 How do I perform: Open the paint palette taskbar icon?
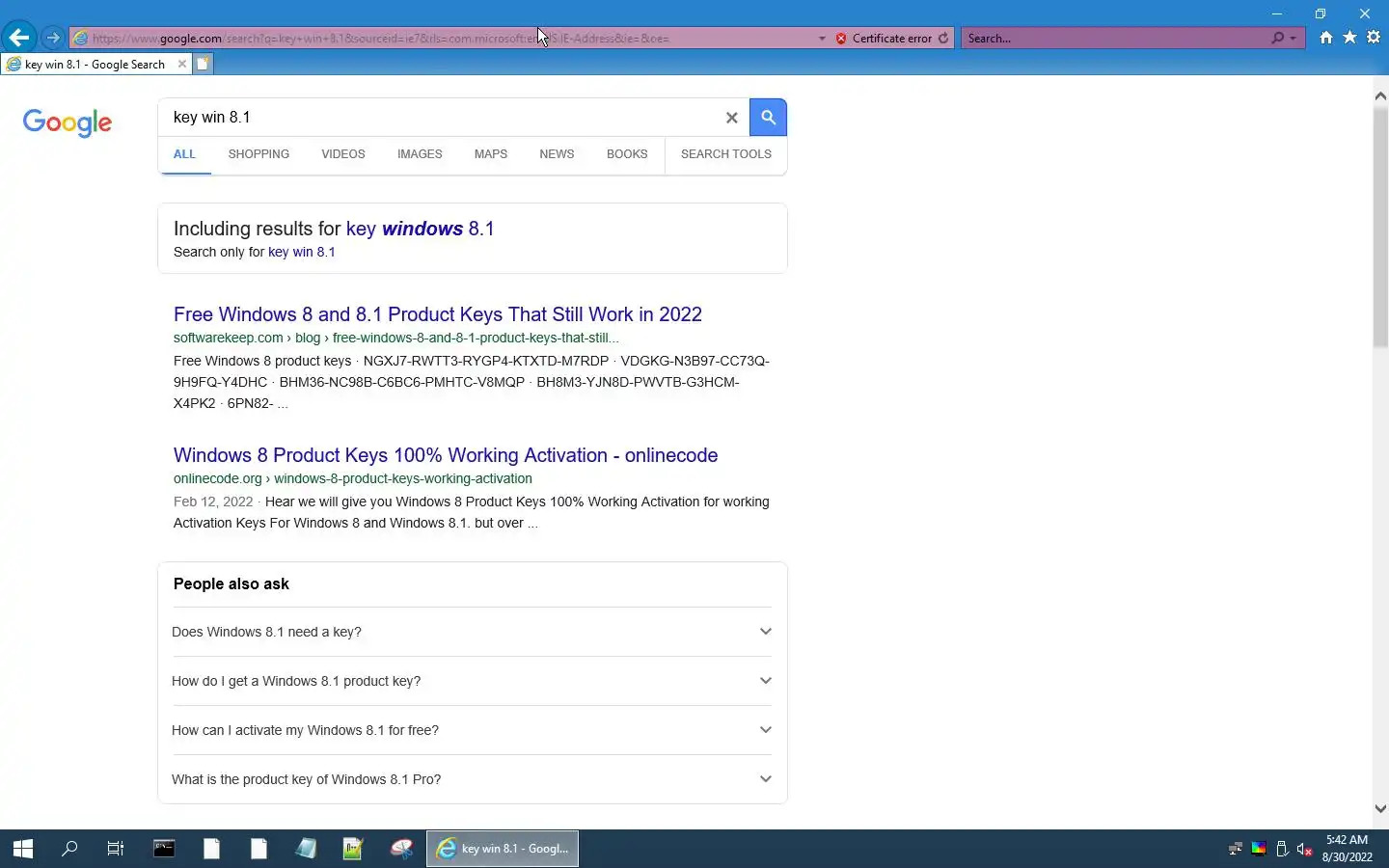point(401,849)
